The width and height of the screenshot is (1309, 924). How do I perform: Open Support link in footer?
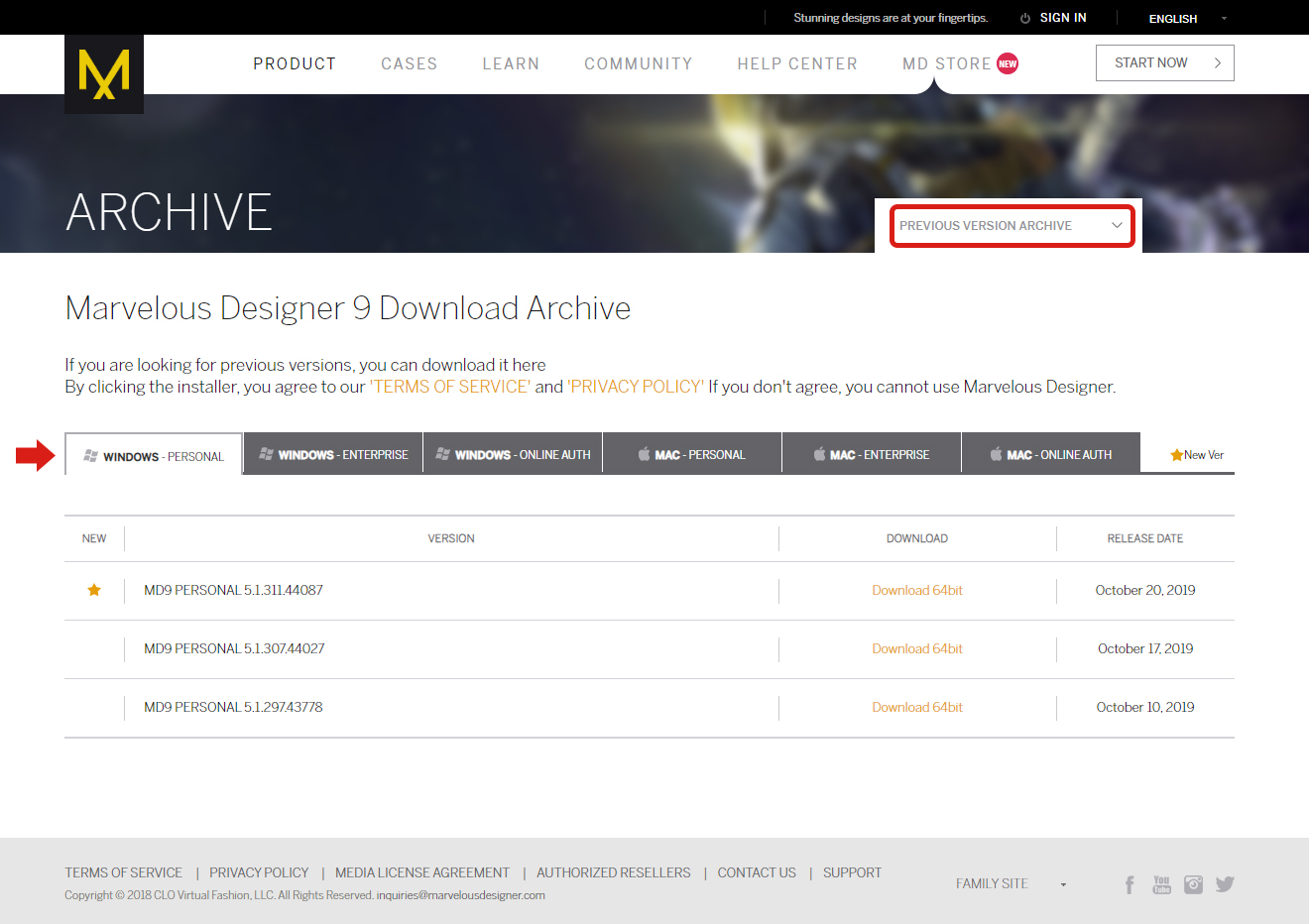852,872
